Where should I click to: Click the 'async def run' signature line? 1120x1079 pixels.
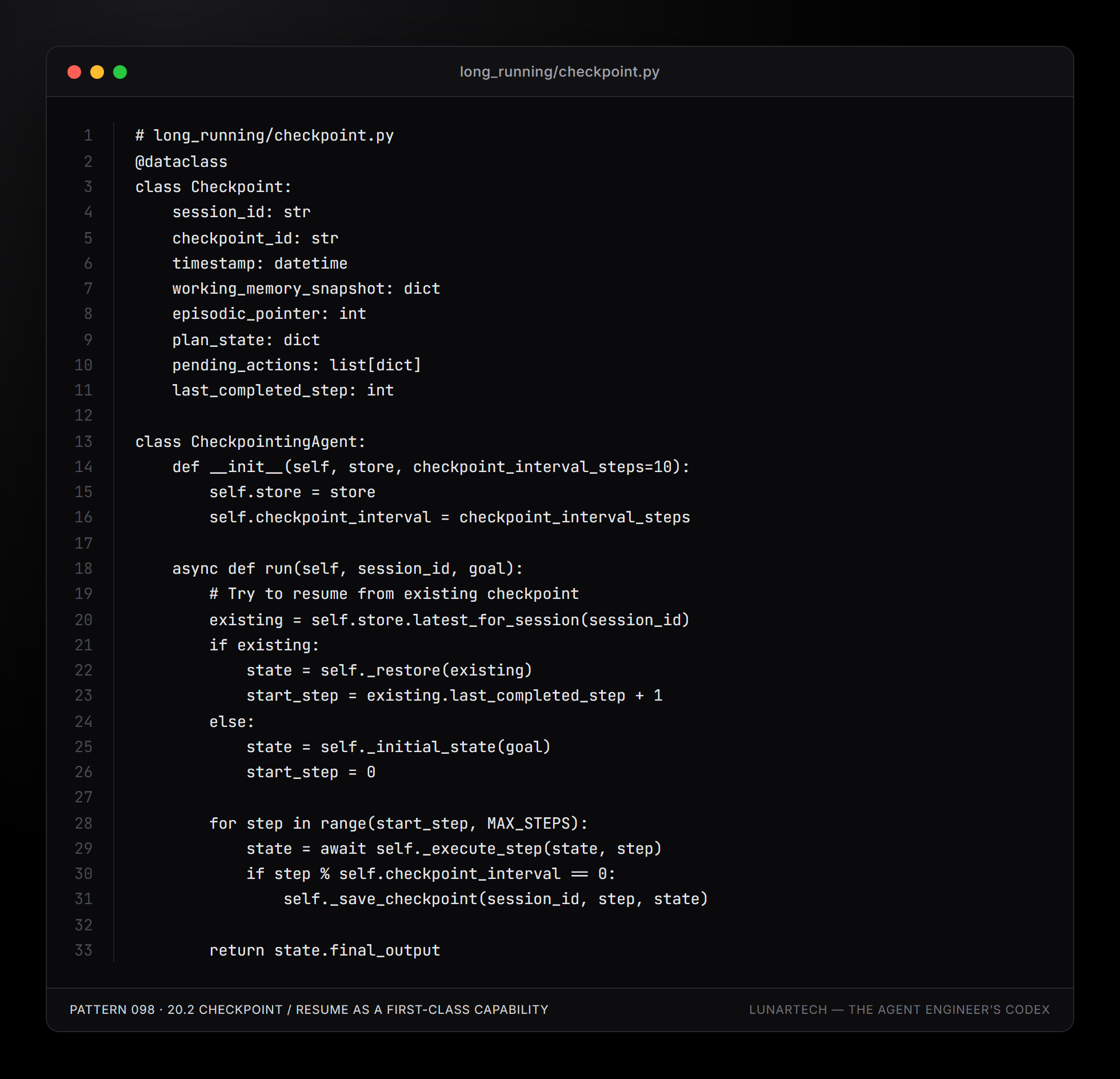coord(348,569)
